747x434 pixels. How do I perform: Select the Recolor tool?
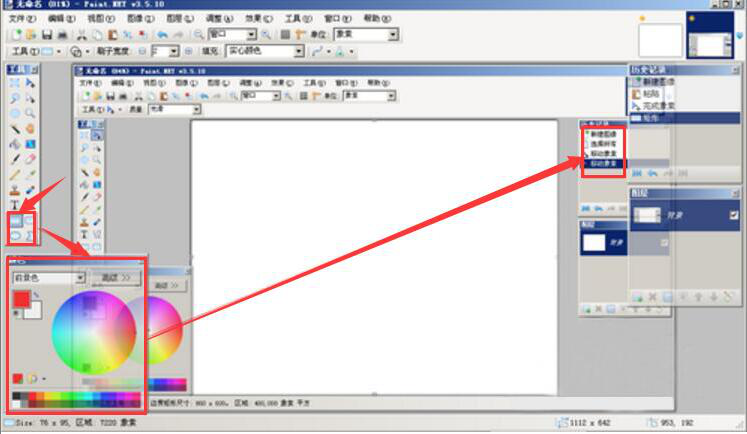(x=30, y=191)
